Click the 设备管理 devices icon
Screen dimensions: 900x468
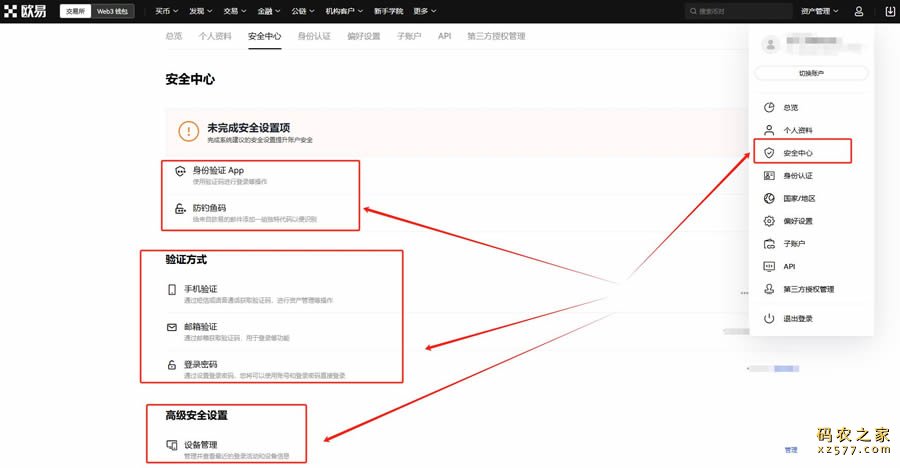(x=172, y=445)
